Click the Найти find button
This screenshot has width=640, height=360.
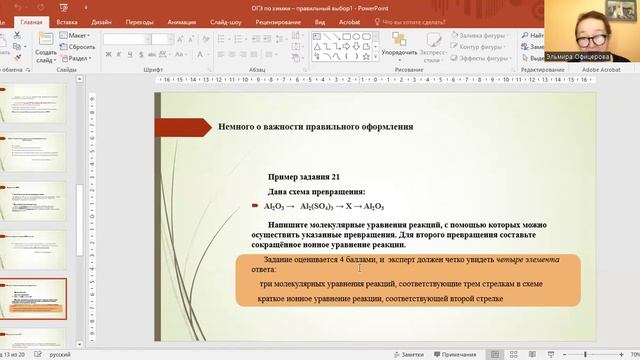[533, 36]
